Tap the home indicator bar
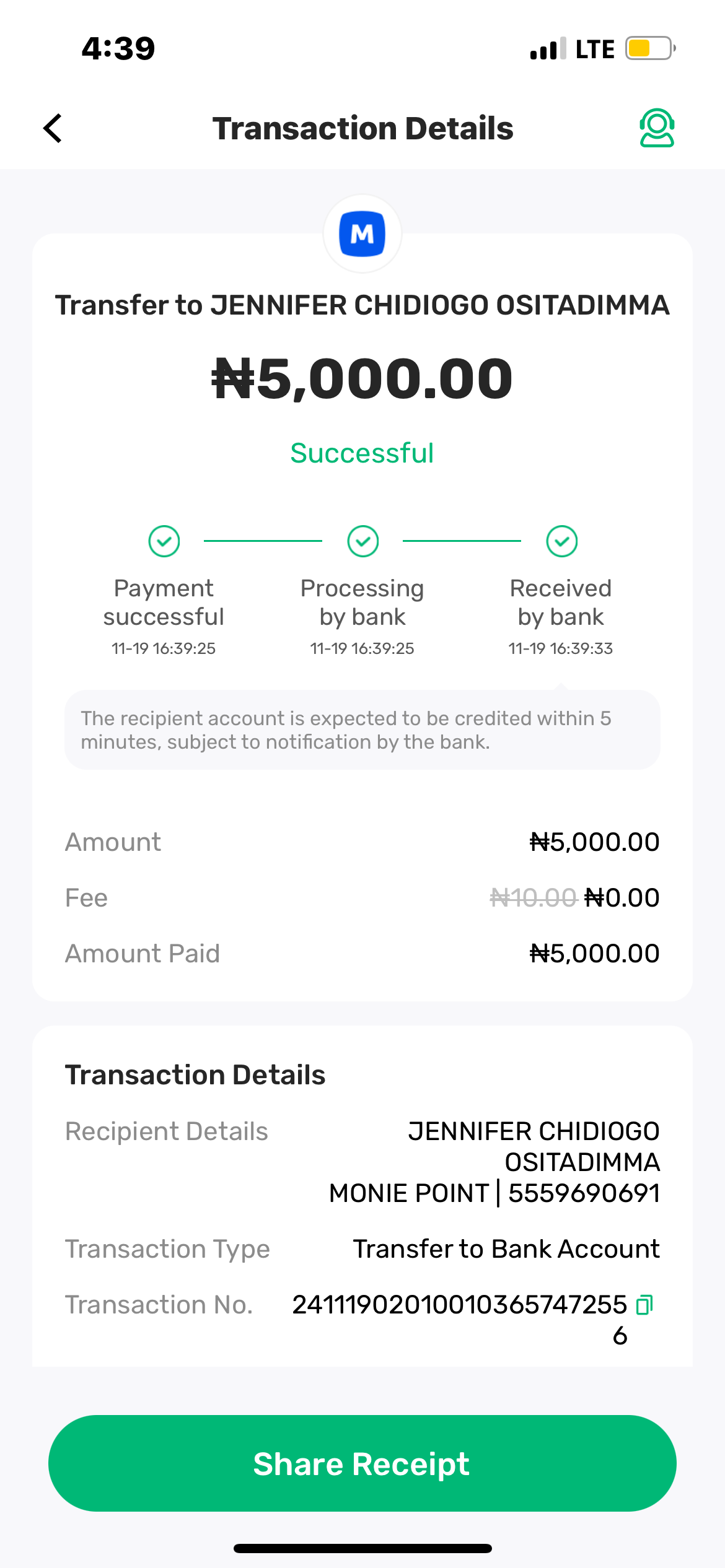 pos(362,1549)
